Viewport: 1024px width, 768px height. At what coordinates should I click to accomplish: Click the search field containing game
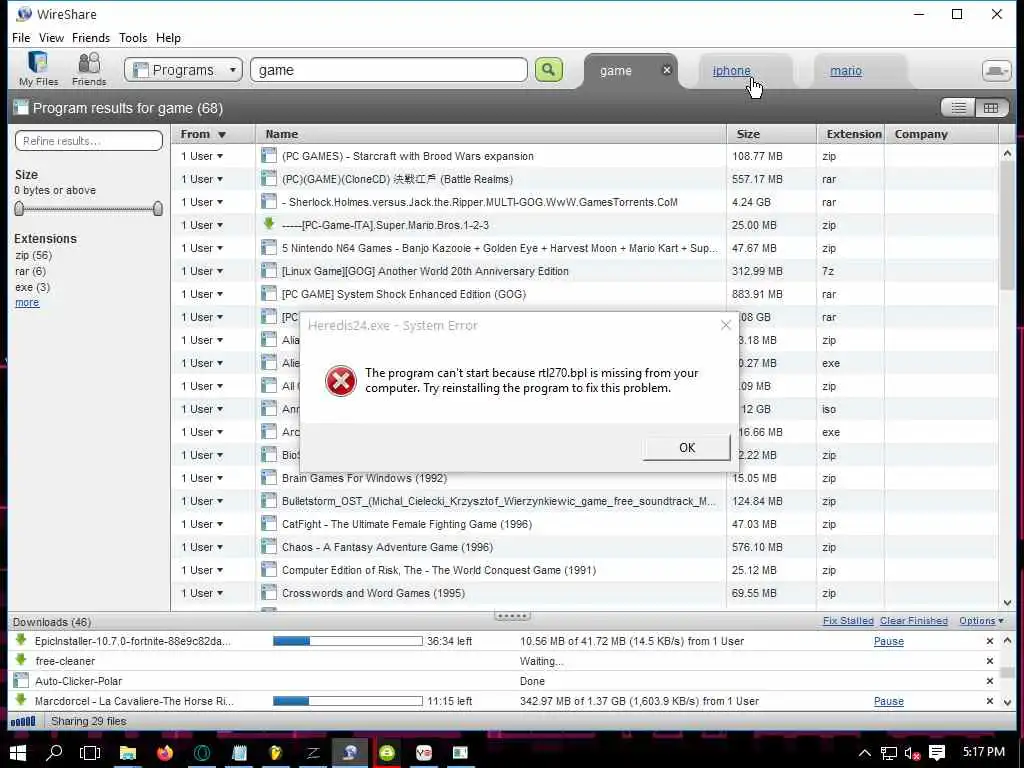tap(389, 70)
